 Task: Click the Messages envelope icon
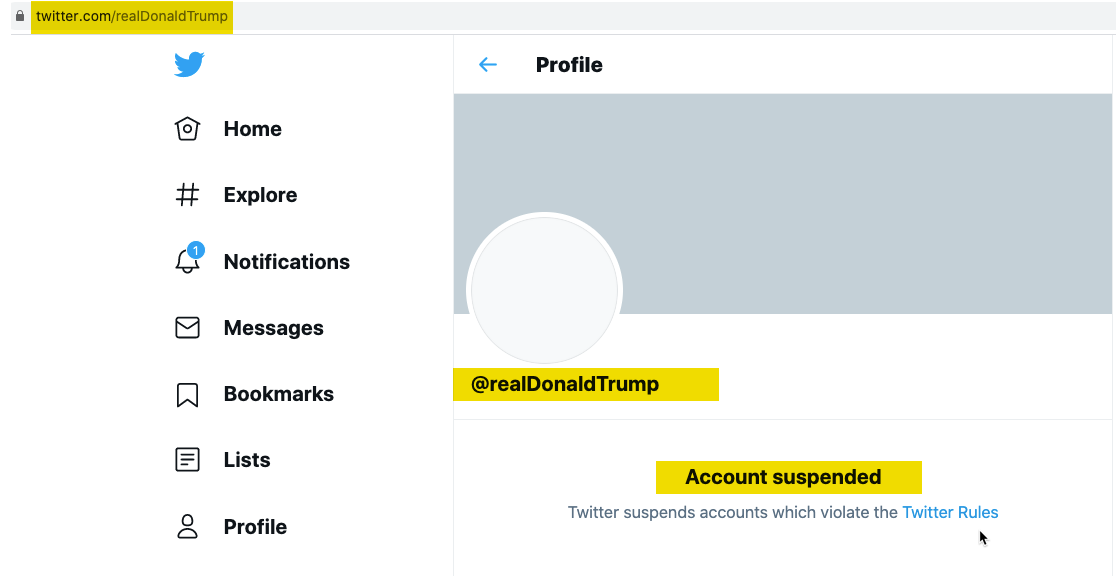tap(187, 328)
